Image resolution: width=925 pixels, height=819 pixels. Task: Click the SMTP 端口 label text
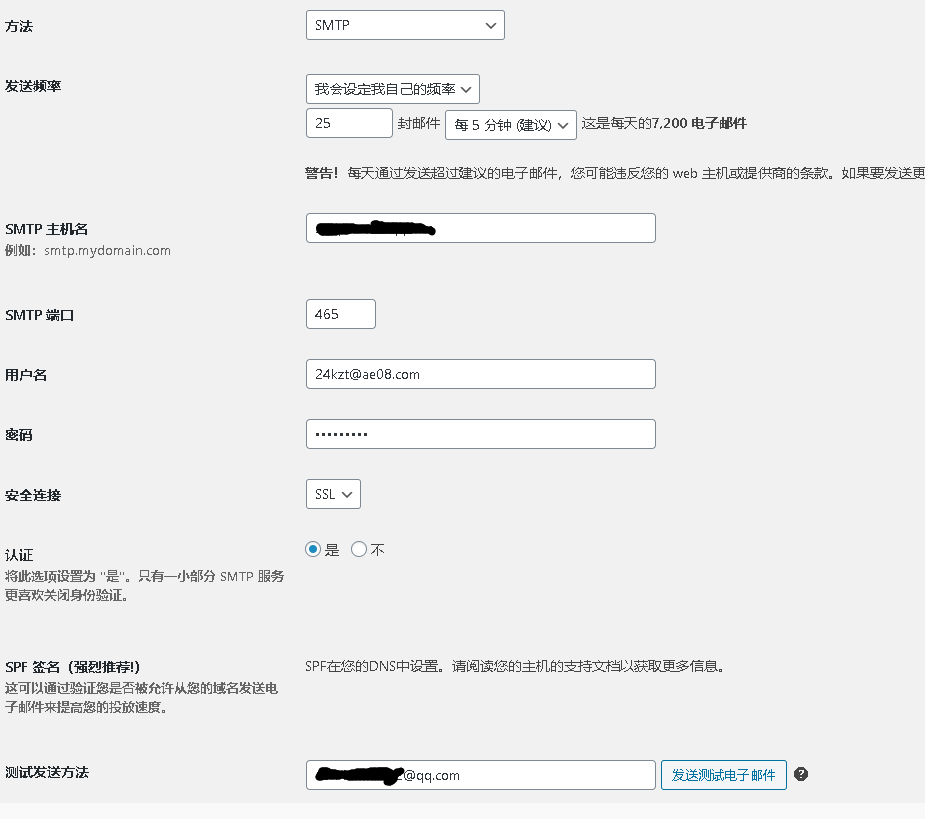coord(40,315)
